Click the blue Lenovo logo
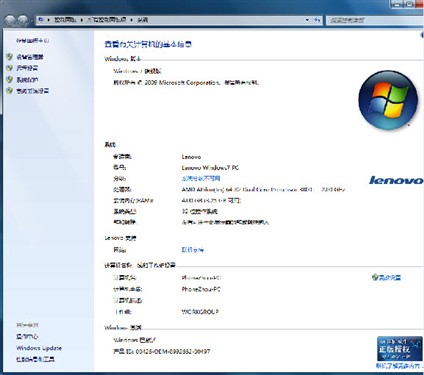 tap(396, 180)
